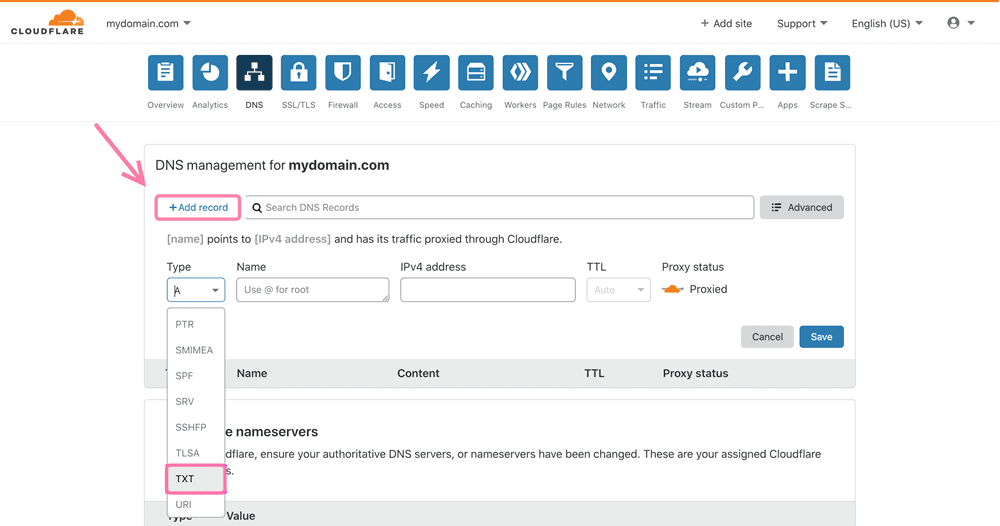The height and width of the screenshot is (526, 1000).
Task: Open the SSL/TLS padlock icon
Action: (x=298, y=73)
